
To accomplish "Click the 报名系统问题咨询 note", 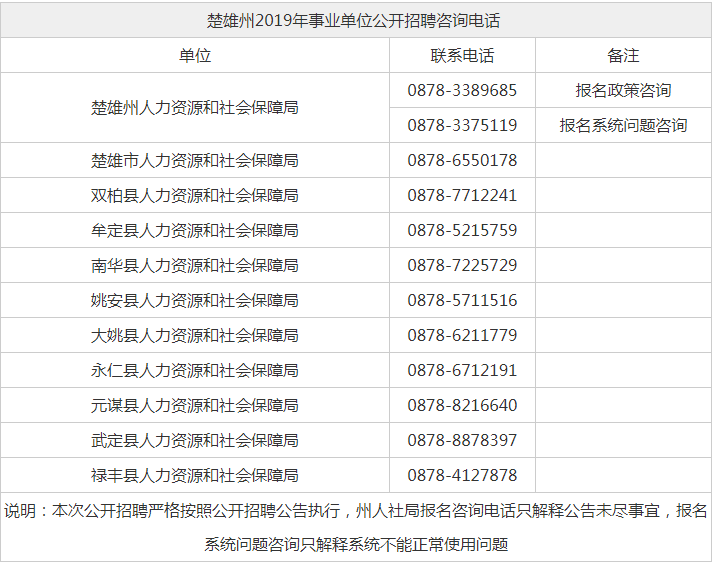I will tap(623, 125).
